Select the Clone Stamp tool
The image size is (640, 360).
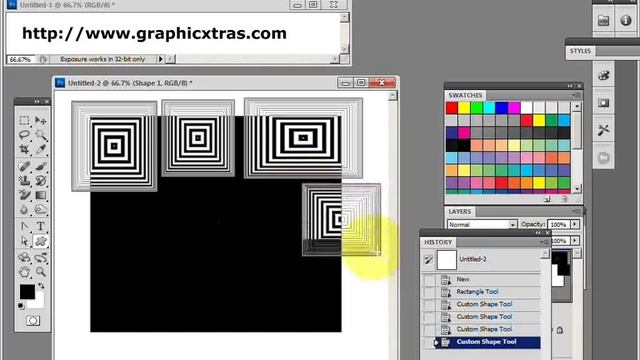(24, 180)
